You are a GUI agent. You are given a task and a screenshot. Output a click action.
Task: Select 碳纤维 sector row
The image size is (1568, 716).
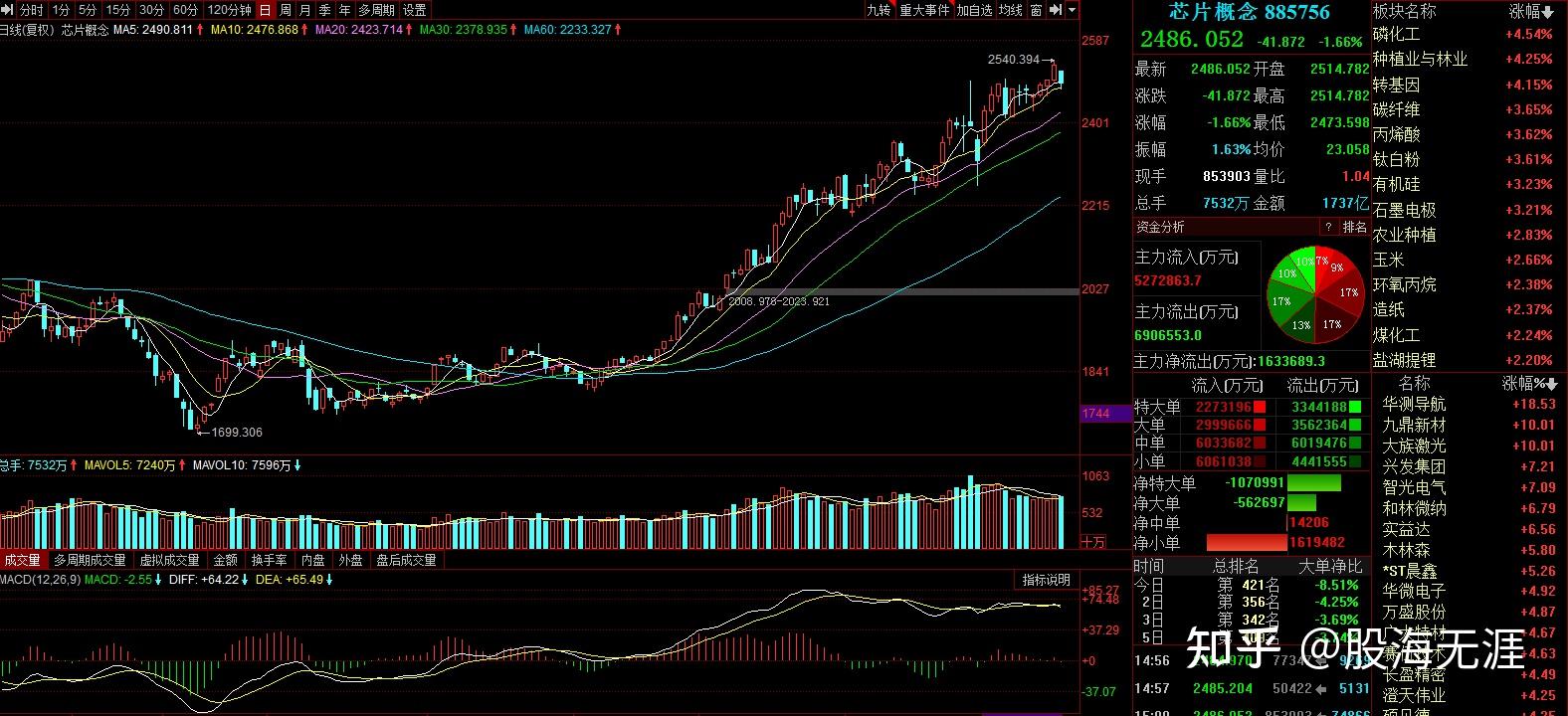click(x=1464, y=109)
